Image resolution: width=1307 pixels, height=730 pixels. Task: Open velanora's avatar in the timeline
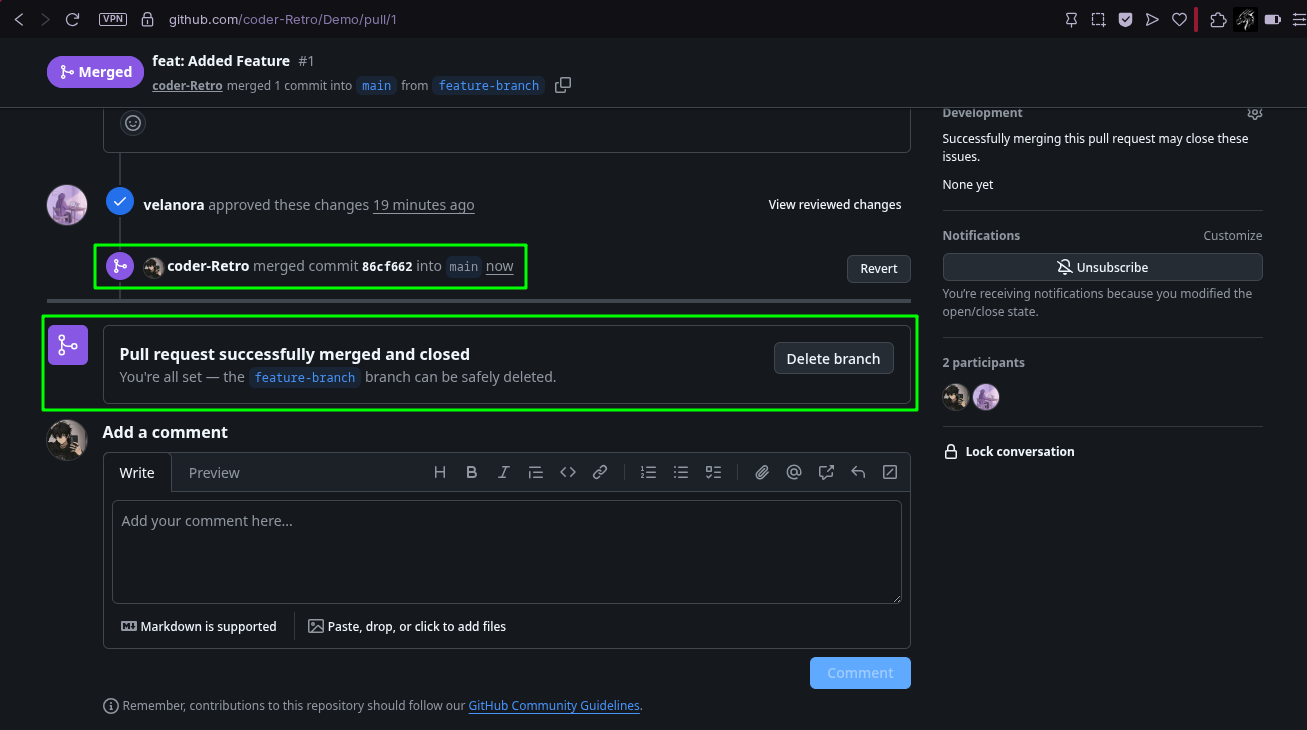(x=67, y=205)
